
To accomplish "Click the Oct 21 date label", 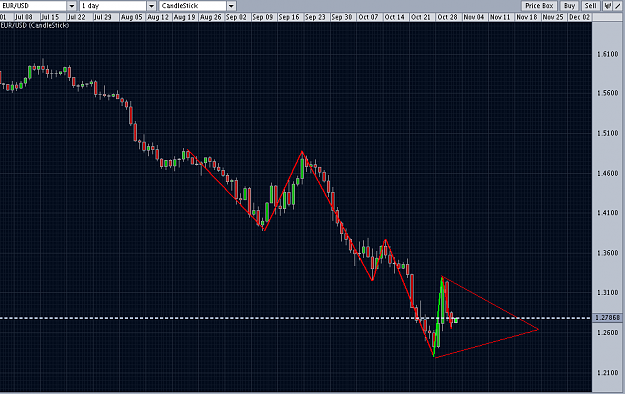I will [421, 17].
